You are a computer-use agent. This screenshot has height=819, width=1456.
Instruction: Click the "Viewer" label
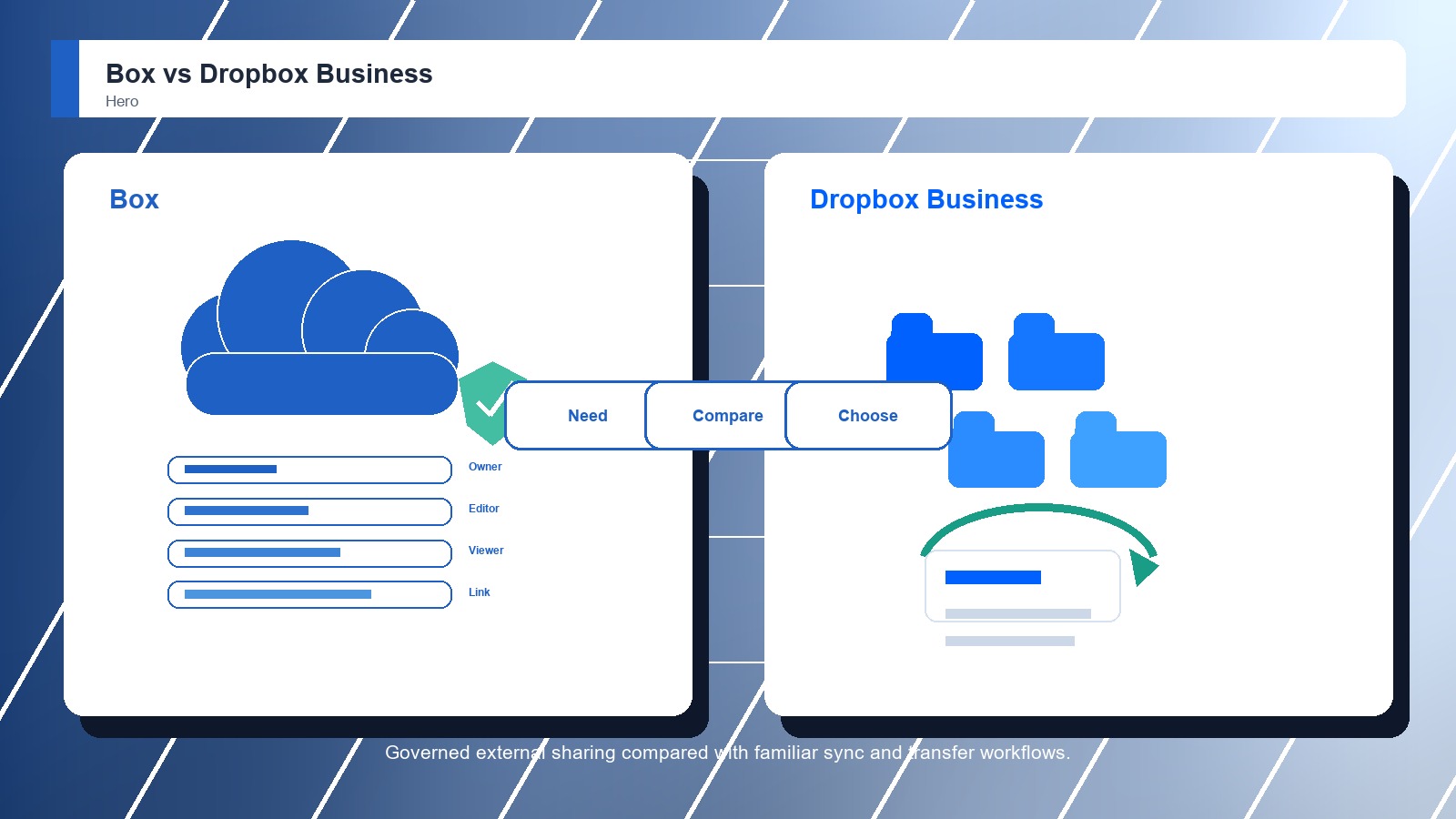tap(486, 551)
